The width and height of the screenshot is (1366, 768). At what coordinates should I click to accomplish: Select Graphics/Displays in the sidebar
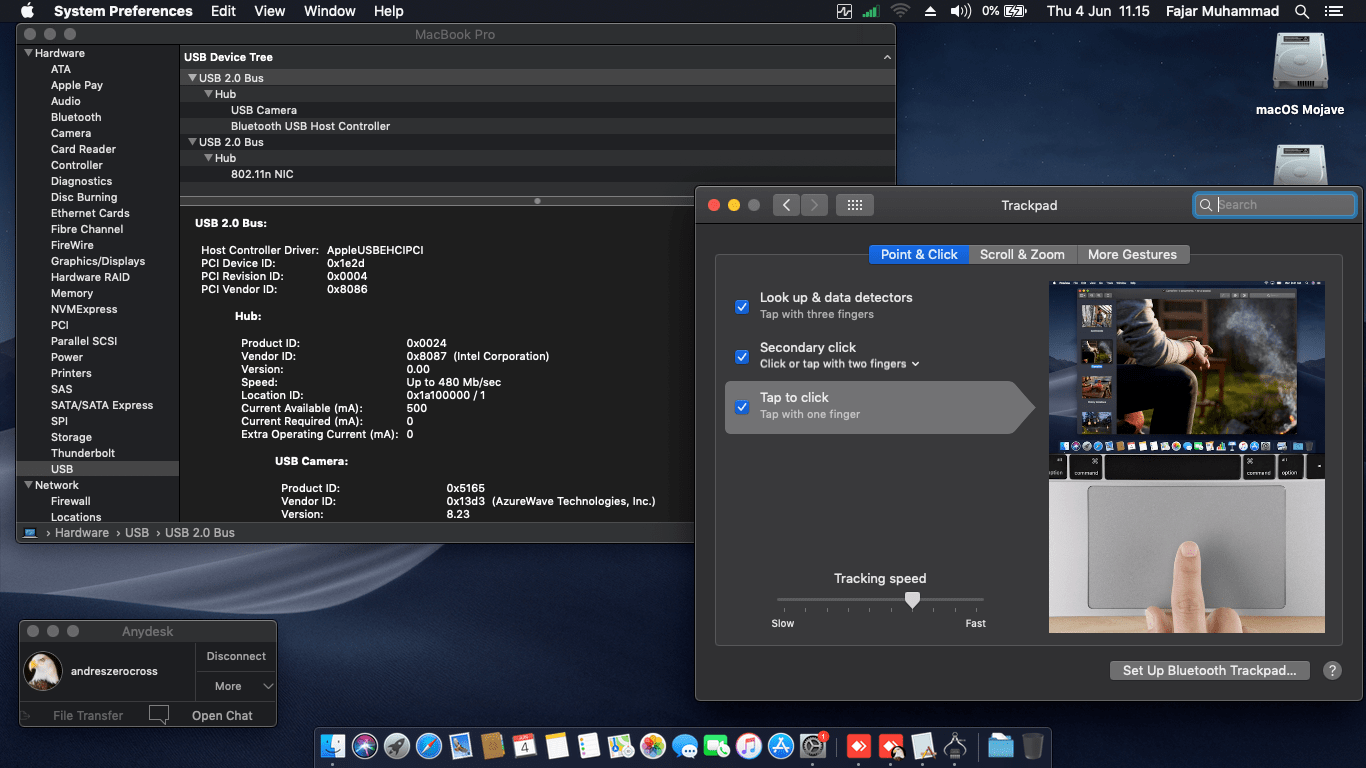click(x=98, y=261)
